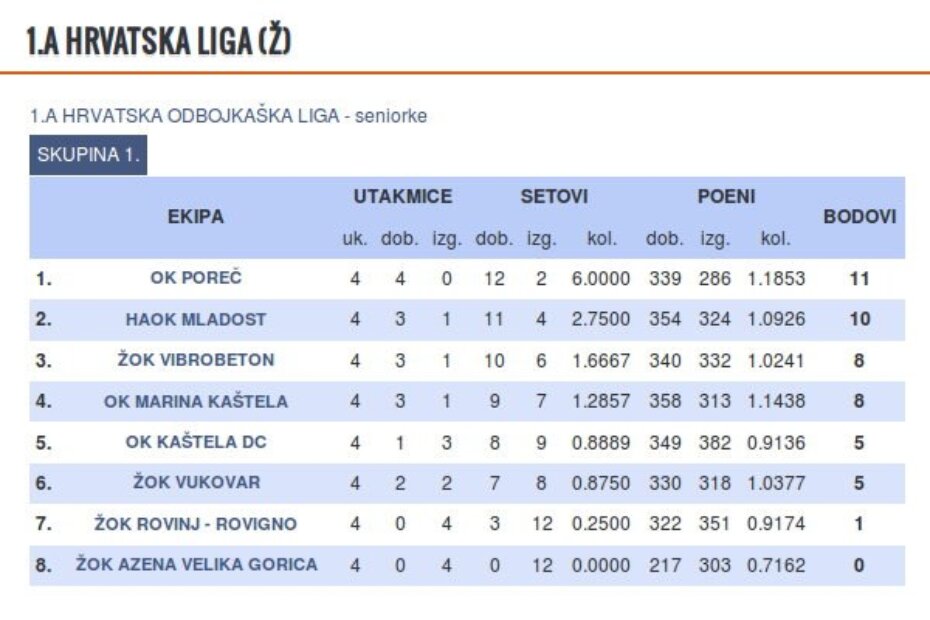Click the ŽOK VIBROBETON team name
This screenshot has height=620, width=930.
point(196,360)
